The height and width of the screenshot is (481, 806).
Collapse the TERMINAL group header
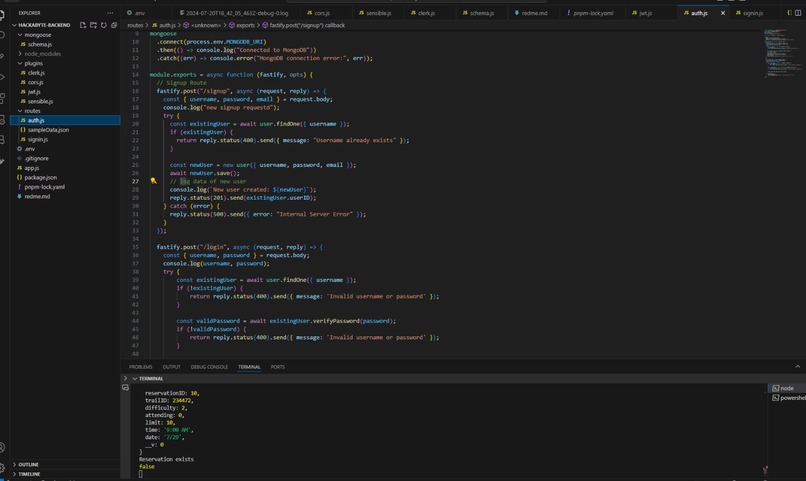(x=150, y=378)
